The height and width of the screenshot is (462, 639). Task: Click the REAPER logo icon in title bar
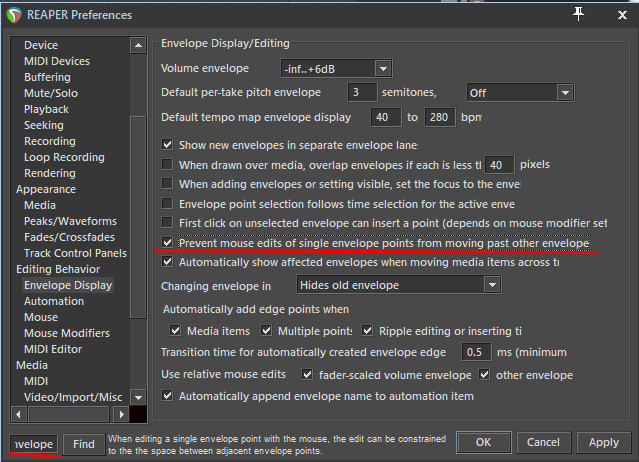pos(14,15)
